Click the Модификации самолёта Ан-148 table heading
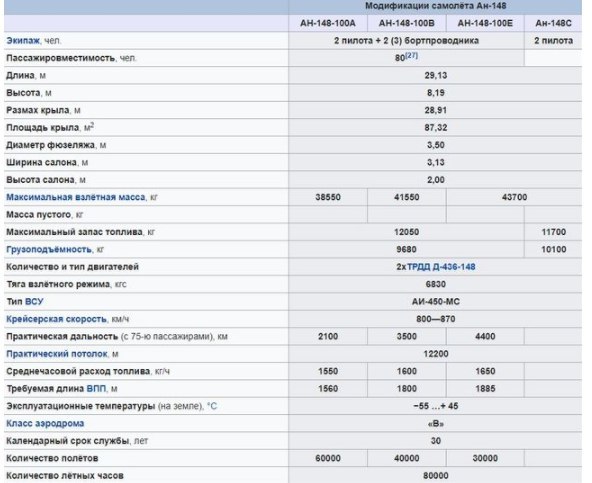This screenshot has height=483, width=592. coord(435,6)
